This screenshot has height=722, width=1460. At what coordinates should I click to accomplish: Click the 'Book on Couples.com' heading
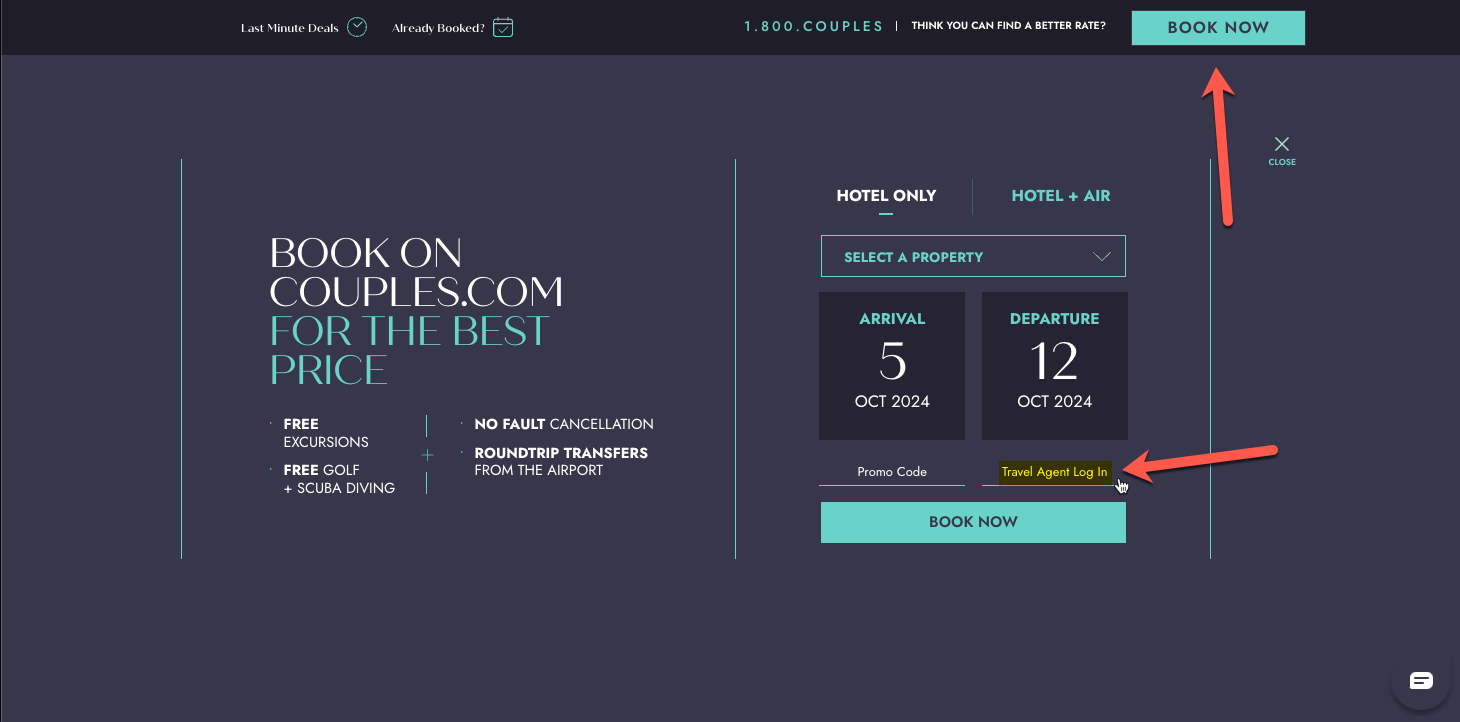(416, 272)
